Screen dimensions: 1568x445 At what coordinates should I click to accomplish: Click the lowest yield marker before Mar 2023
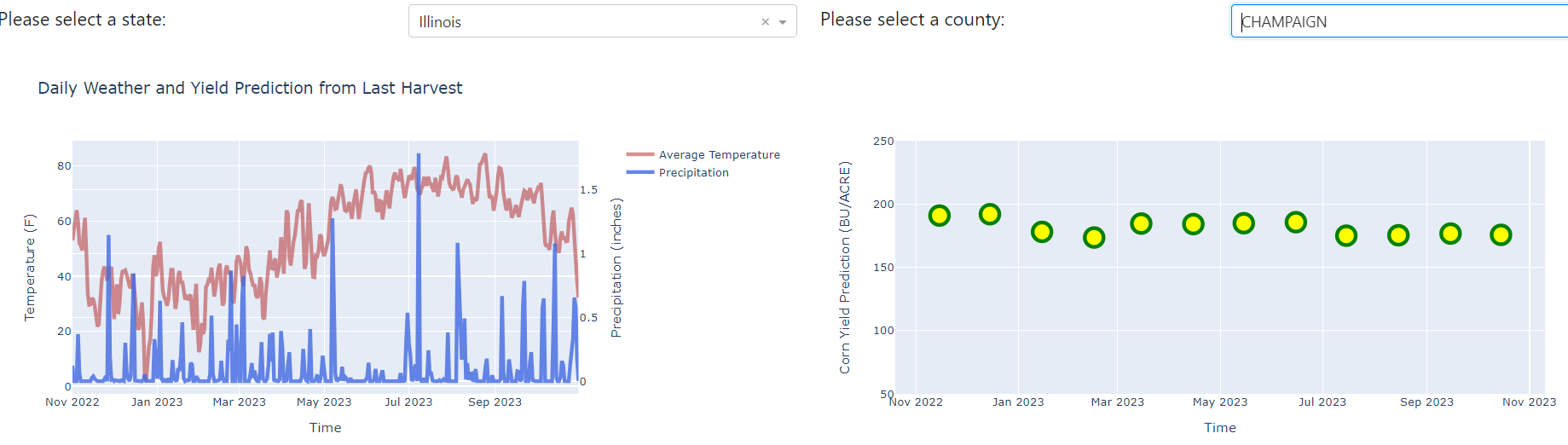point(1094,237)
